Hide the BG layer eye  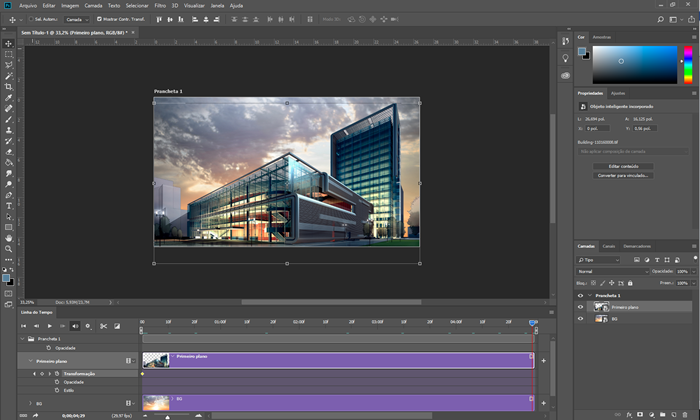(580, 319)
